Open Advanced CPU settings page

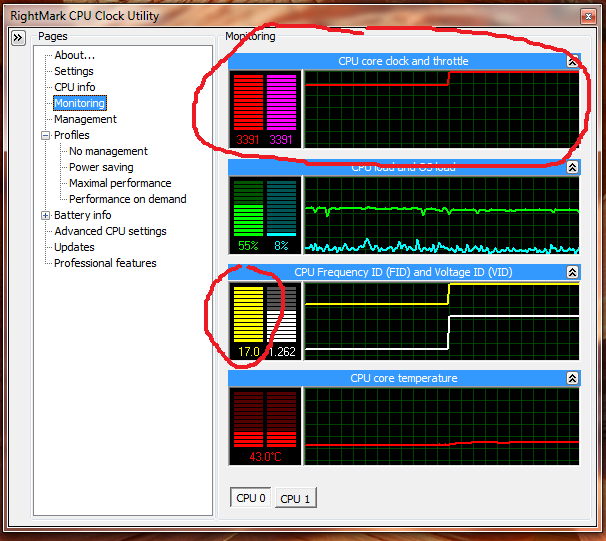110,231
